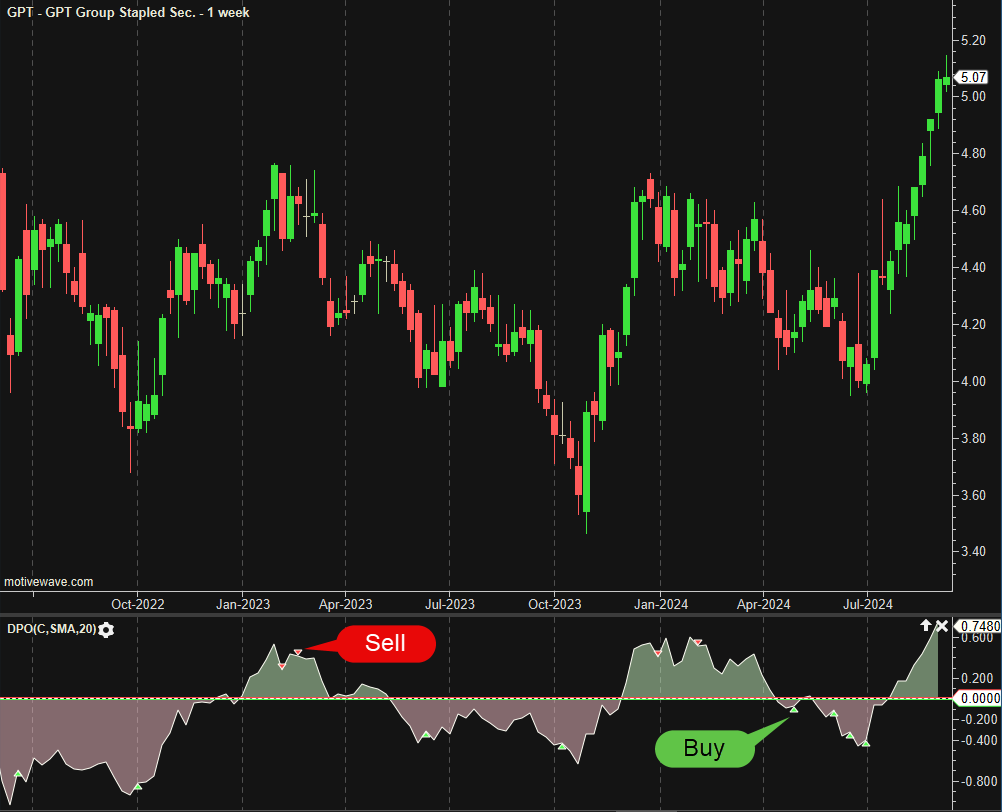Select the Jan 2024 date axis label

point(660,604)
